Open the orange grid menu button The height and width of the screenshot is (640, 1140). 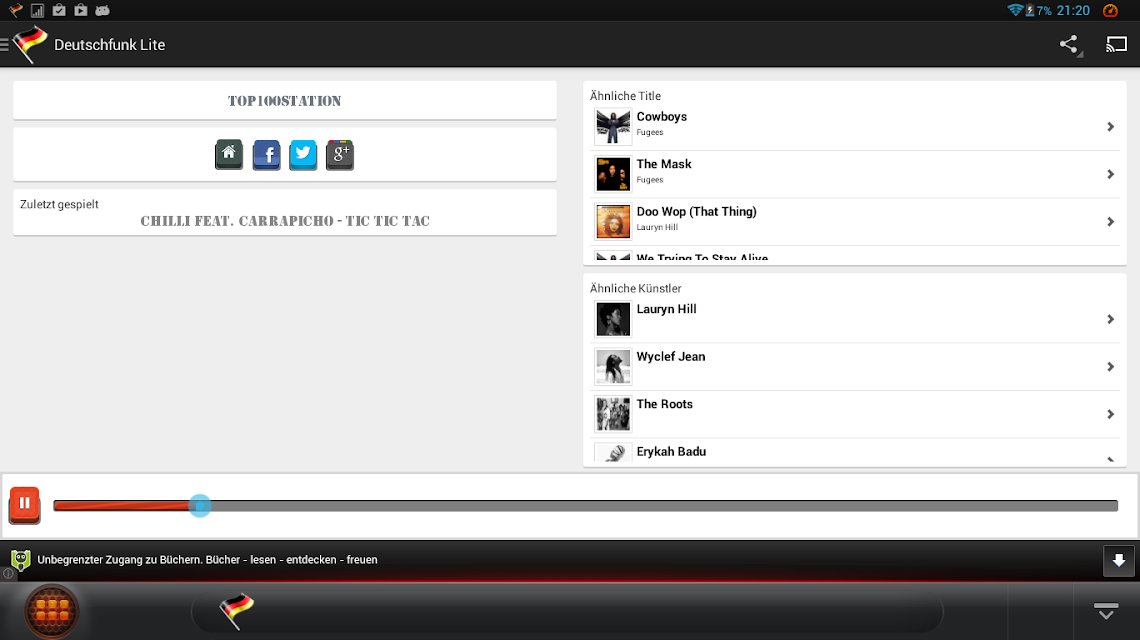[x=52, y=611]
